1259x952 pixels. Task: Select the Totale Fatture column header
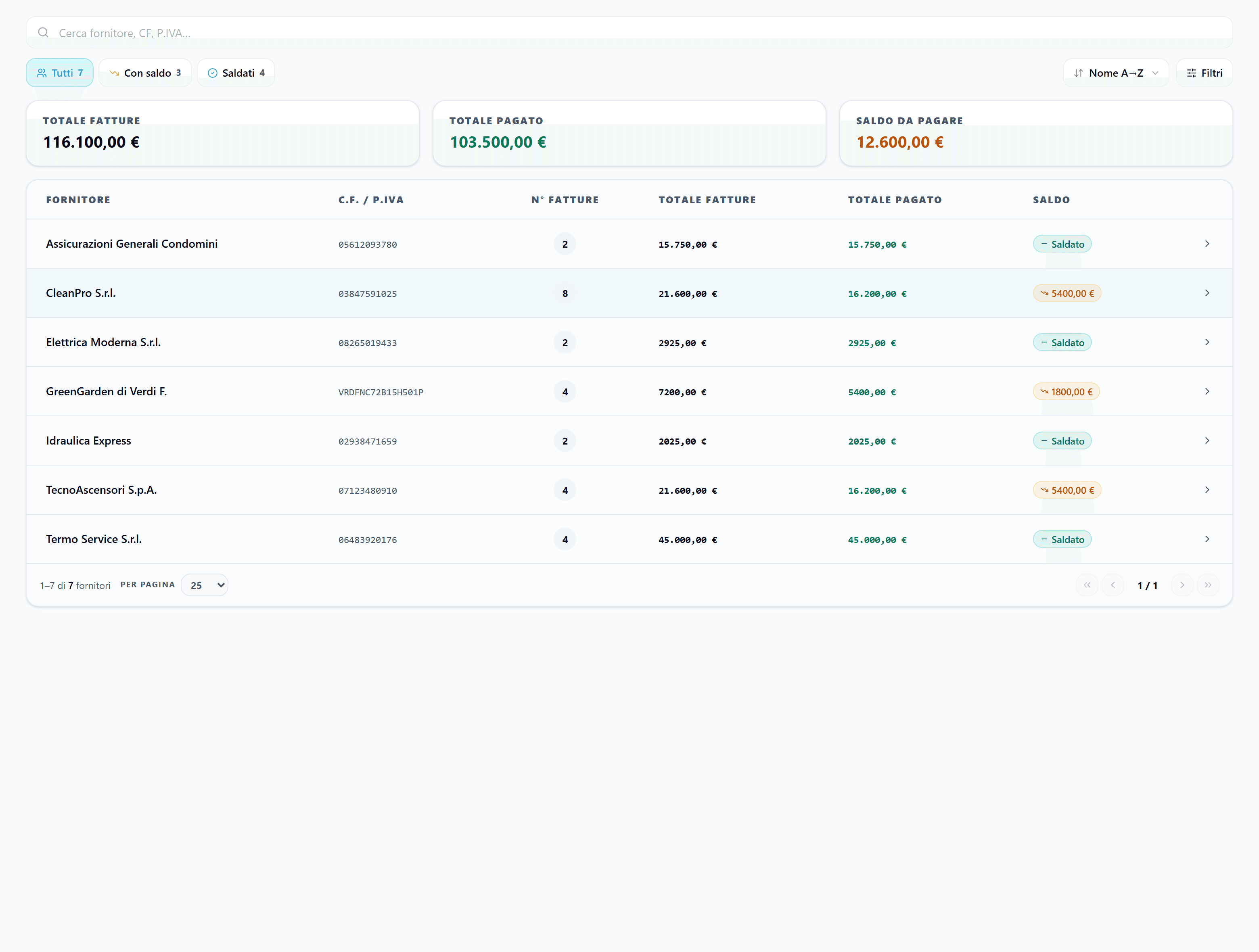point(707,200)
